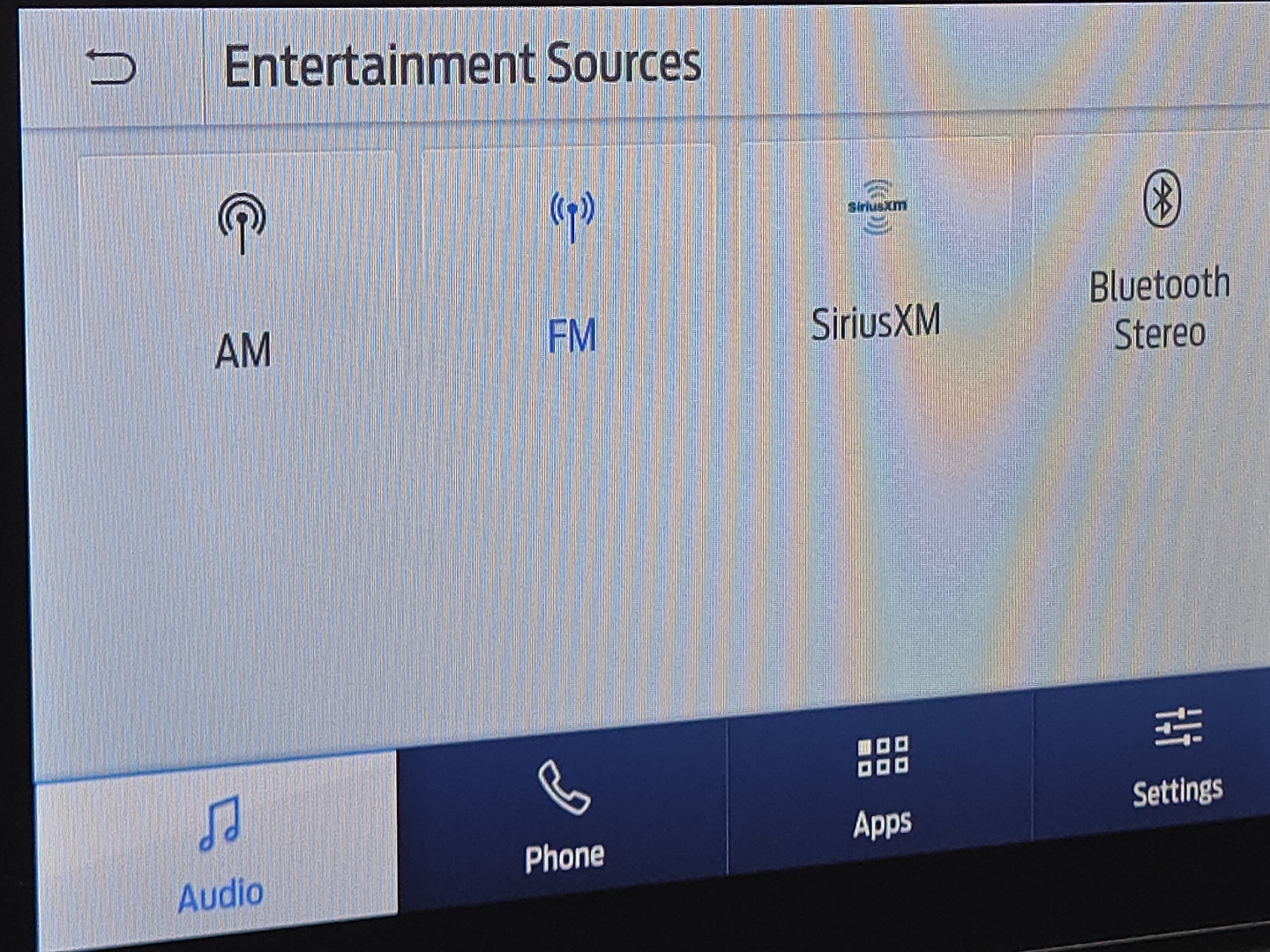The height and width of the screenshot is (952, 1270).
Task: Tap the Apps grid icon
Action: tap(882, 756)
